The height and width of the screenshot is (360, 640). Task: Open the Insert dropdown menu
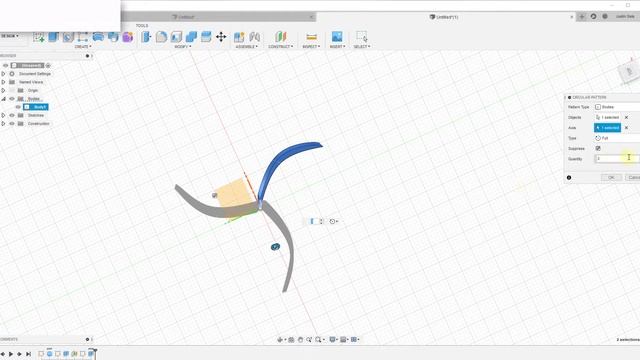tap(337, 47)
